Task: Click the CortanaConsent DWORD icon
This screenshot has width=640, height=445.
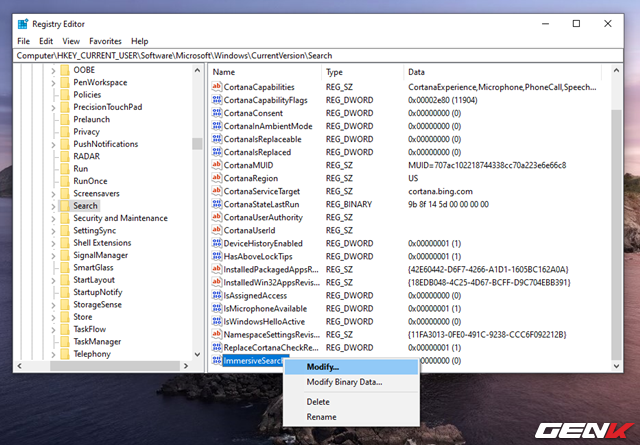Action: coord(216,113)
